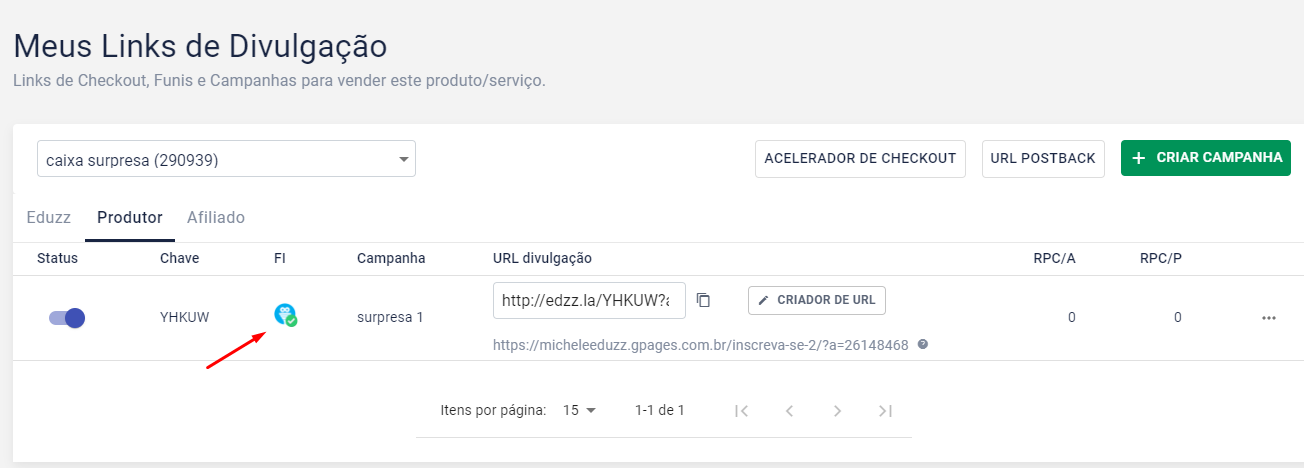Image resolution: width=1304 pixels, height=468 pixels.
Task: Go to first page of results
Action: click(741, 410)
